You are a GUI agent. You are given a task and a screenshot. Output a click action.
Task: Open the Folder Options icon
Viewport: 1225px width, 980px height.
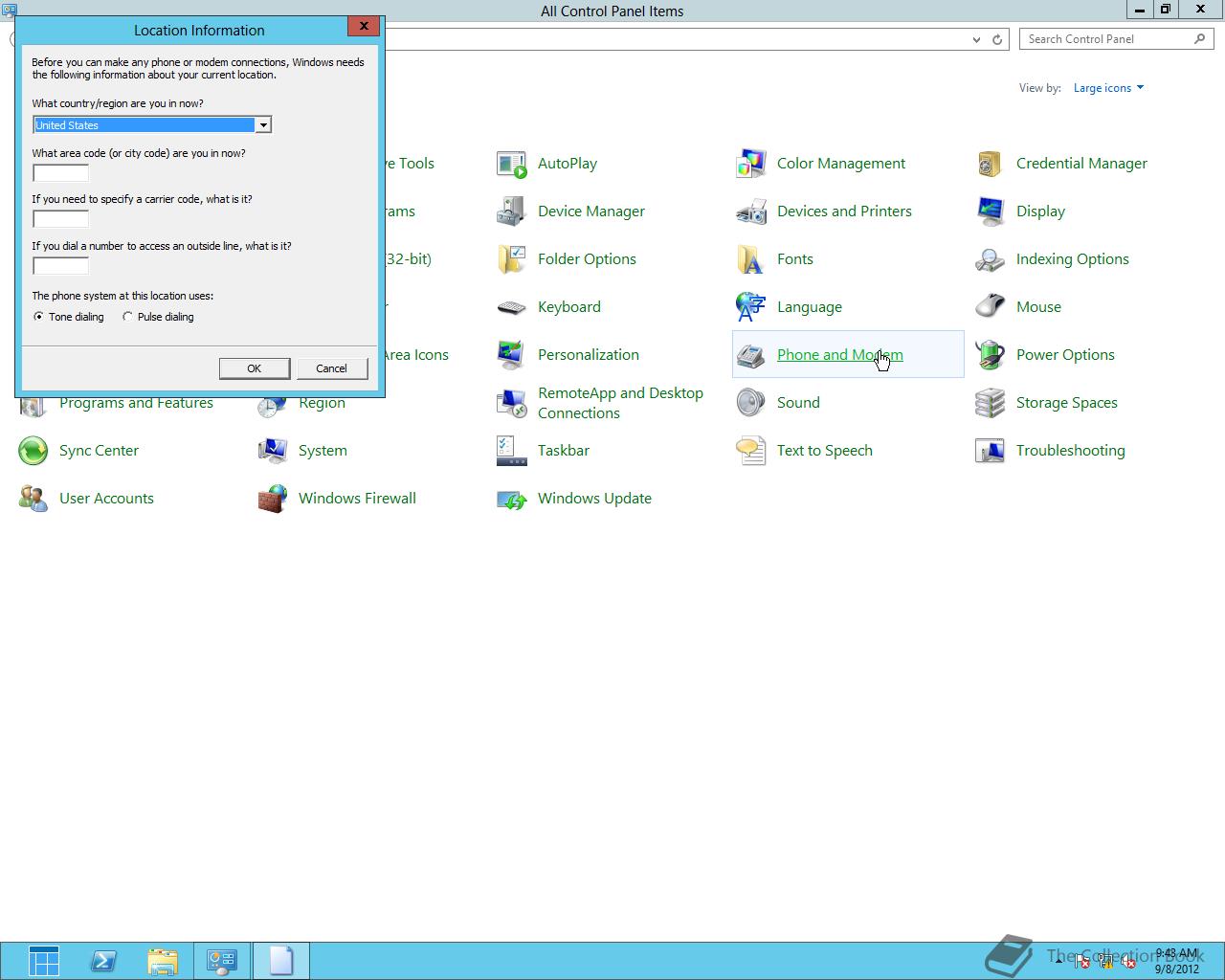[x=512, y=259]
